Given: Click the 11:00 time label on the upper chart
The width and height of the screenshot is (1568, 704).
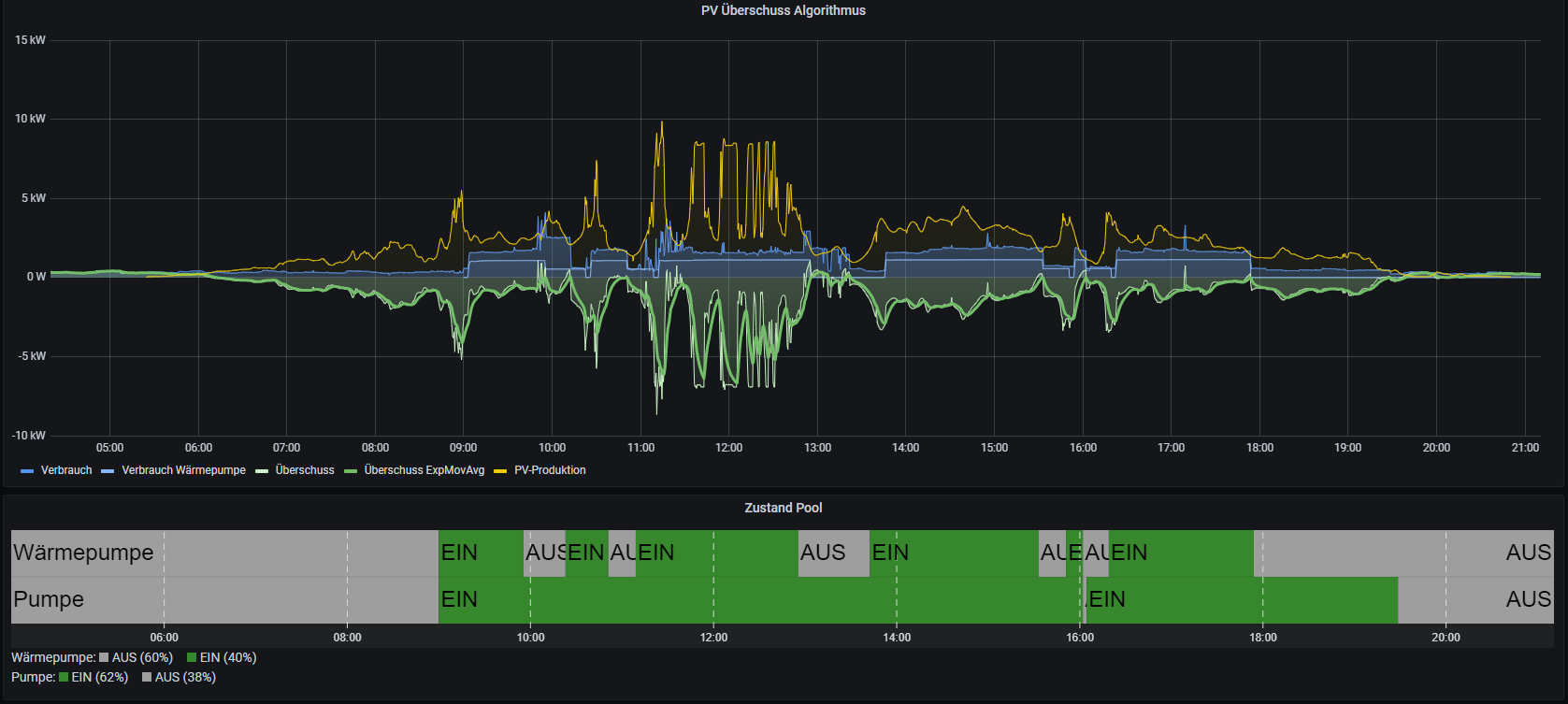Looking at the screenshot, I should [x=640, y=448].
